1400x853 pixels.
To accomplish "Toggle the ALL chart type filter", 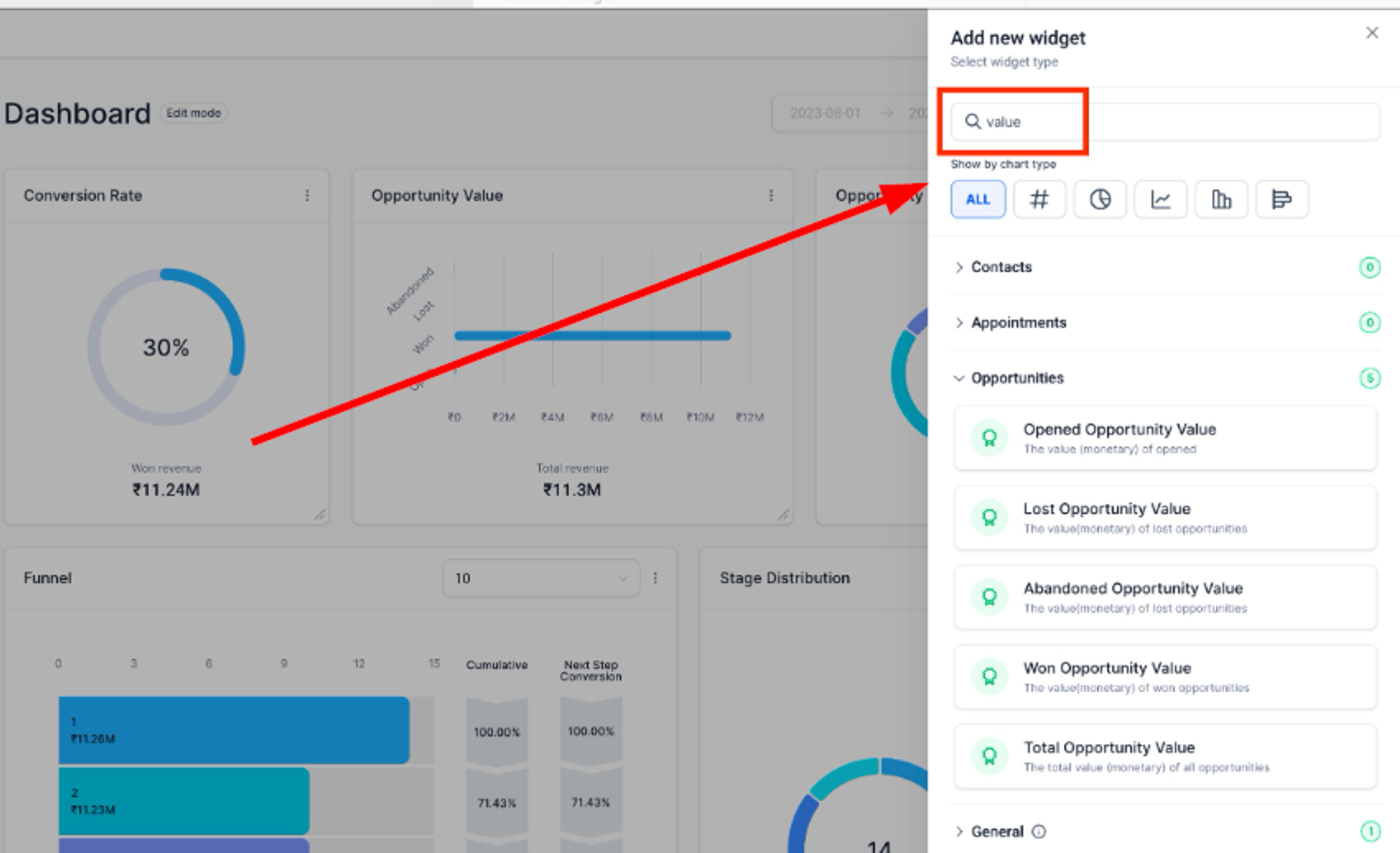I will tap(978, 199).
